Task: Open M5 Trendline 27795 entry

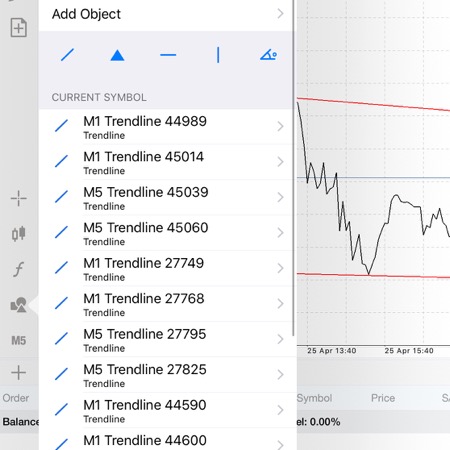Action: 168,339
